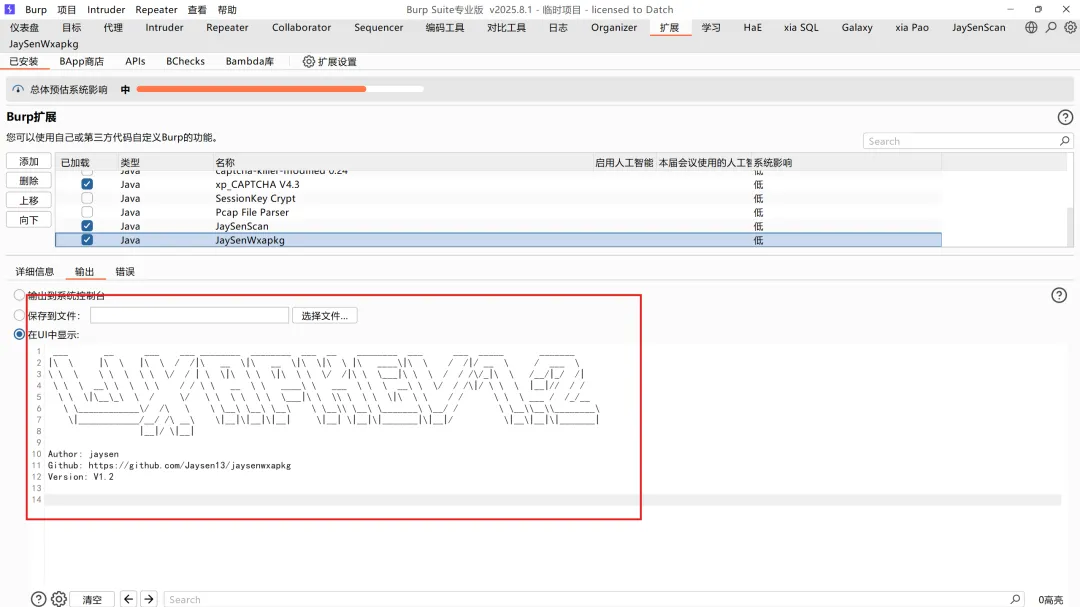The height and width of the screenshot is (607, 1080).
Task: Select output to system console radio
Action: click(x=19, y=295)
